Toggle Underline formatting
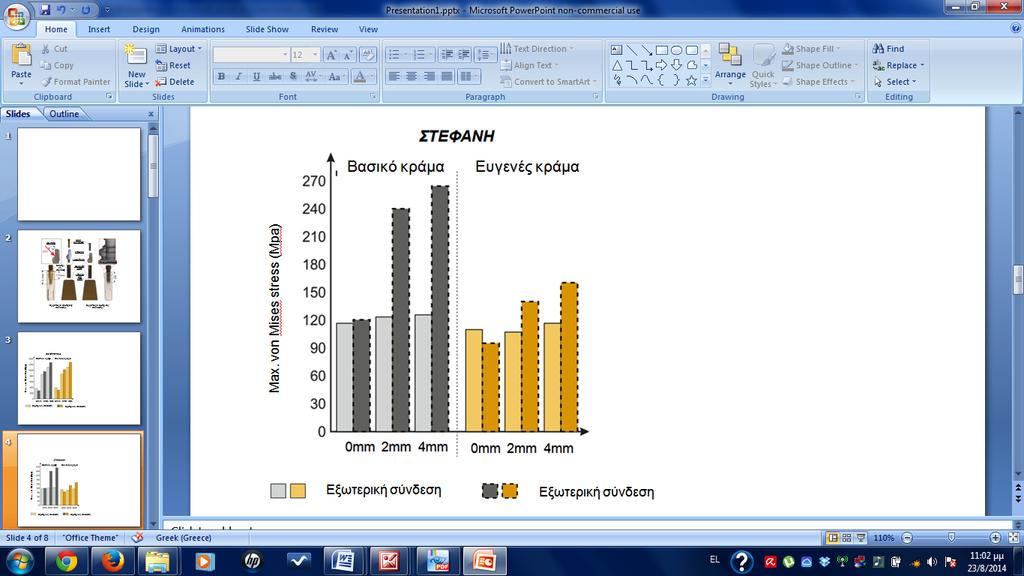Screen dimensions: 1024x576 pos(257,76)
